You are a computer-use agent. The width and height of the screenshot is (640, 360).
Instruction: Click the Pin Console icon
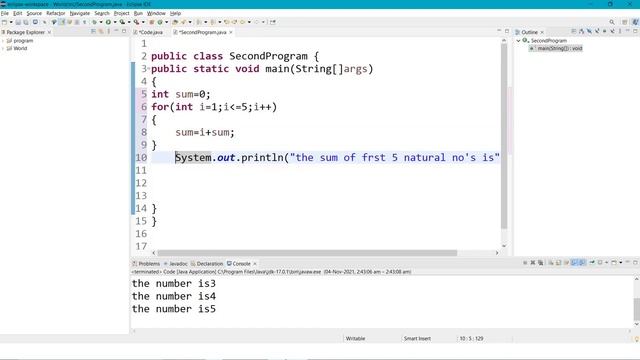tap(592, 263)
